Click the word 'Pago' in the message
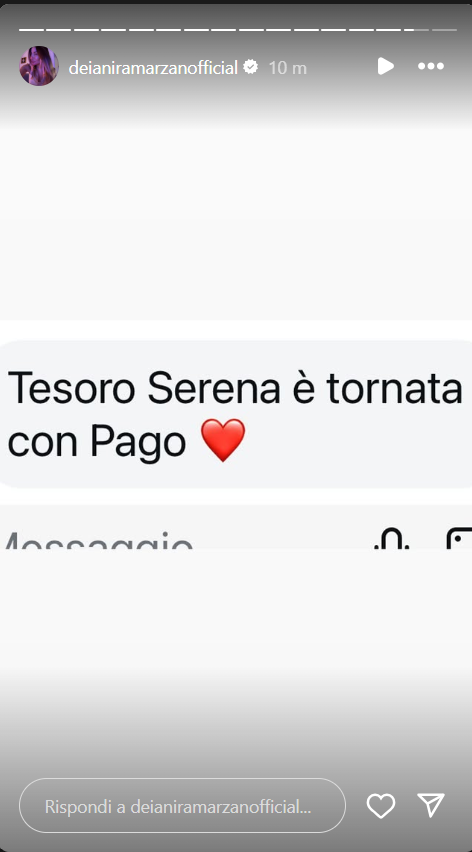The width and height of the screenshot is (472, 852). coord(138,441)
